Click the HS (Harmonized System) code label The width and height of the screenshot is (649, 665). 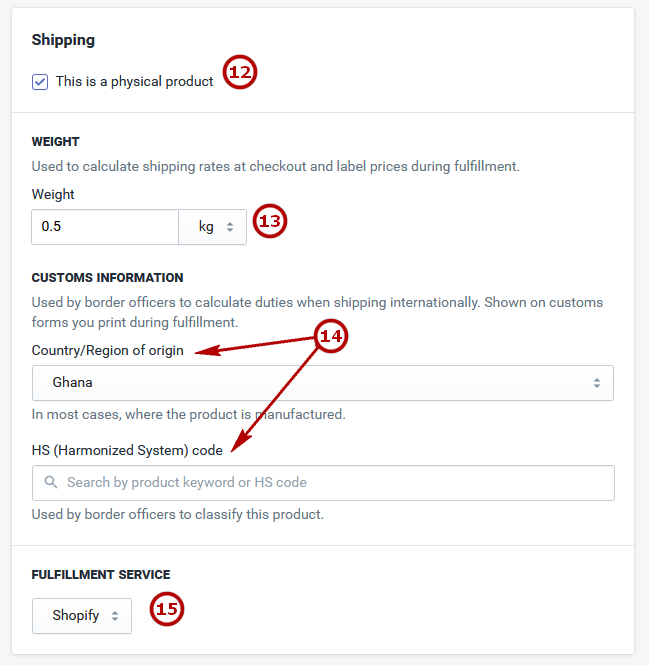127,450
